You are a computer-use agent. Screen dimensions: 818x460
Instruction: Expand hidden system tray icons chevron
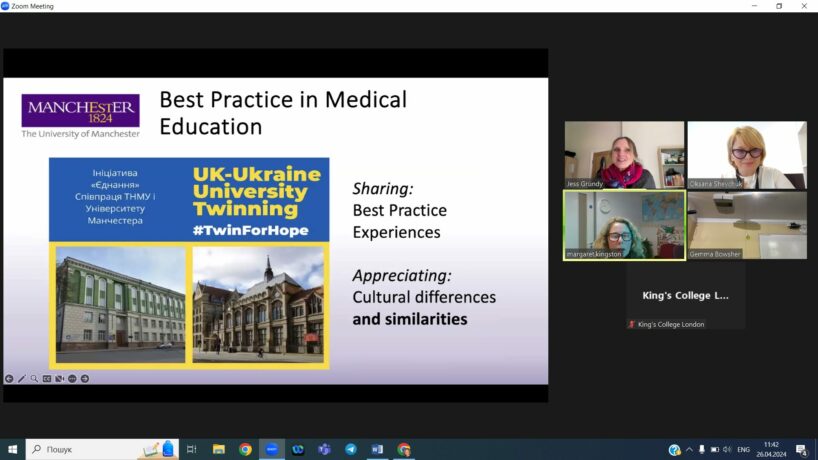tap(689, 450)
